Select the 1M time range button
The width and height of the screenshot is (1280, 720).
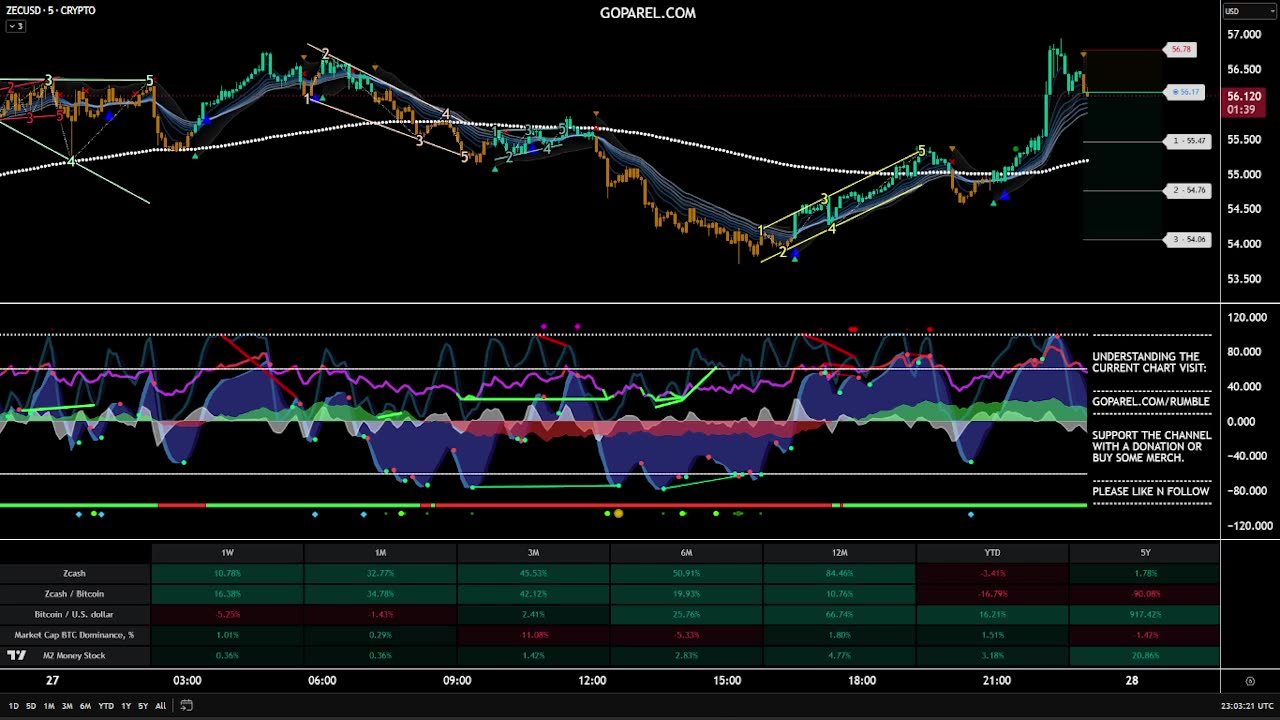click(x=49, y=706)
